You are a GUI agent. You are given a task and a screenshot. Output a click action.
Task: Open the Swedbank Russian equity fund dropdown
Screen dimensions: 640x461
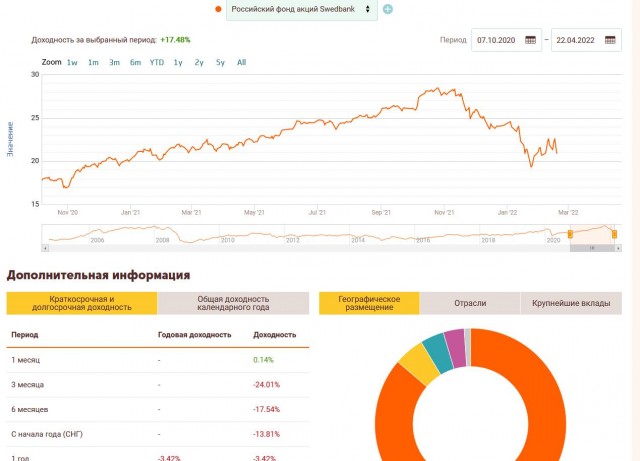point(302,9)
